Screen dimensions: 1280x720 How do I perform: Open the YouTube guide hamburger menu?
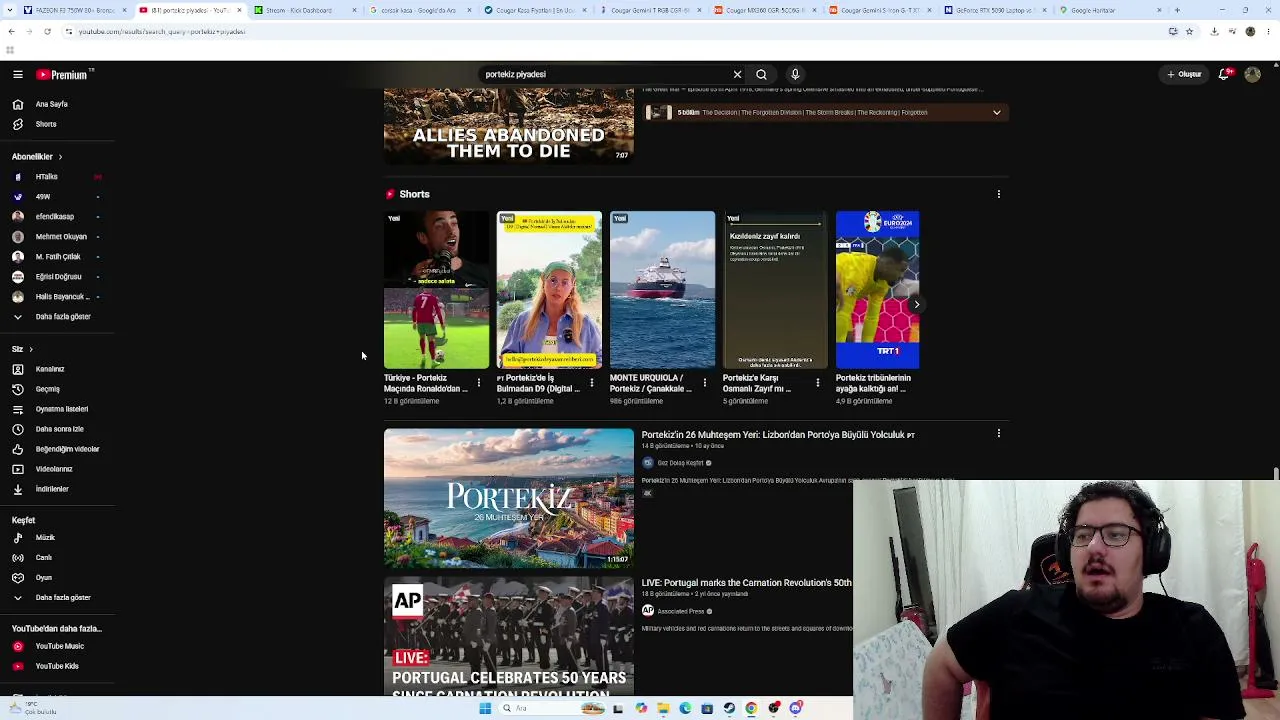click(18, 74)
